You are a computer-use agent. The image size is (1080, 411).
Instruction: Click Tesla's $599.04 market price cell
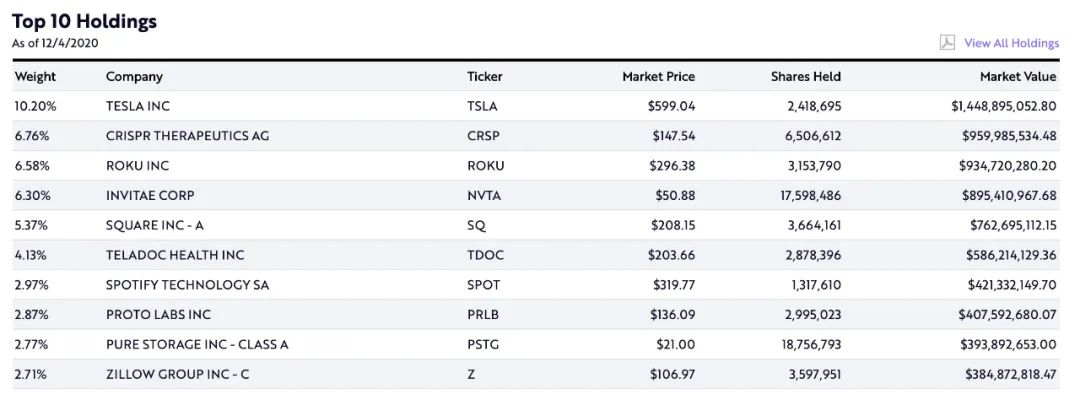coord(671,106)
